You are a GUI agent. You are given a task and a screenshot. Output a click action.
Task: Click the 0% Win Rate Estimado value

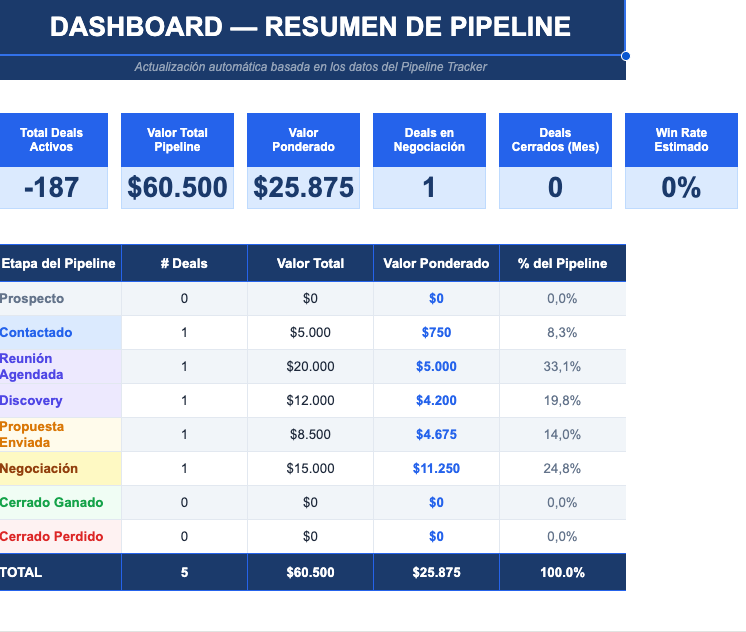click(681, 187)
